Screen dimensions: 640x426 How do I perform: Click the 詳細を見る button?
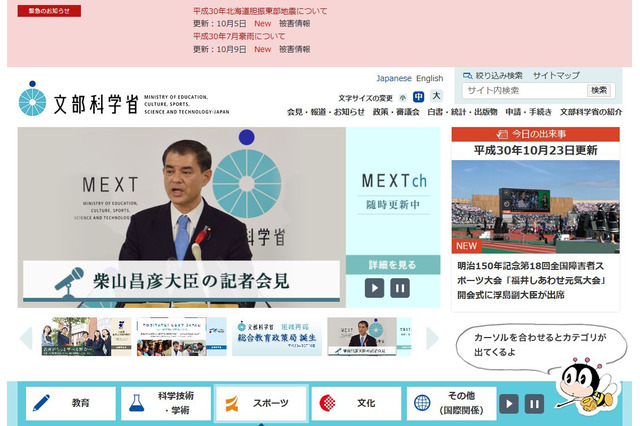(393, 265)
